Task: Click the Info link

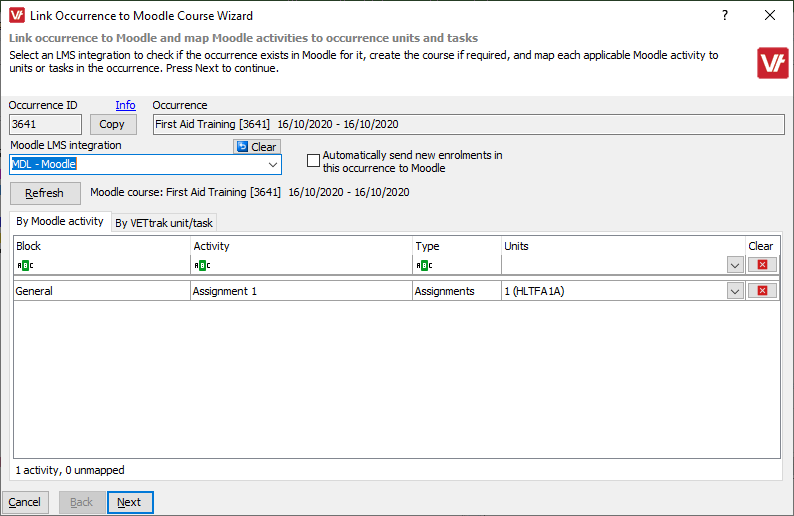Action: tap(125, 105)
